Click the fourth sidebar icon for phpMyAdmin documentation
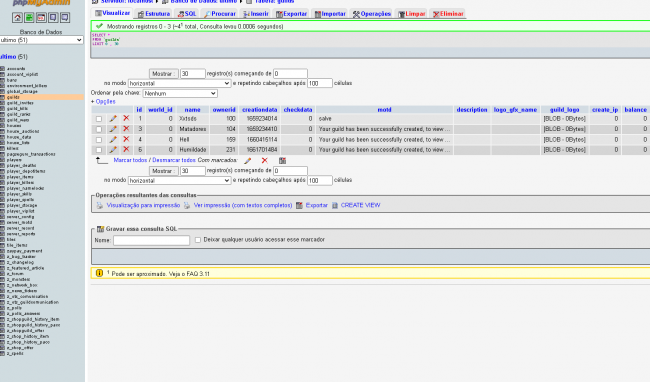The height and width of the screenshot is (382, 650). [53, 17]
